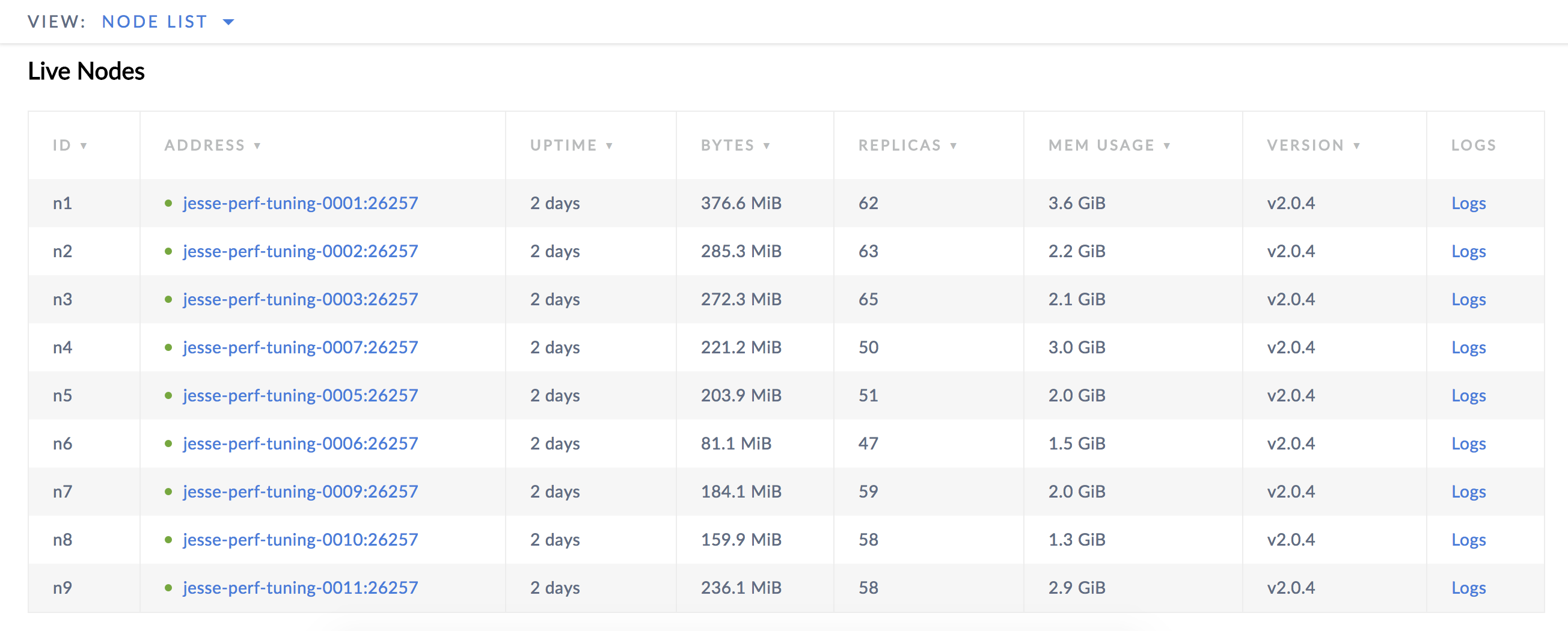The height and width of the screenshot is (631, 1568).
Task: Open jesse-perf-tuning-0010 node details
Action: coord(301,540)
